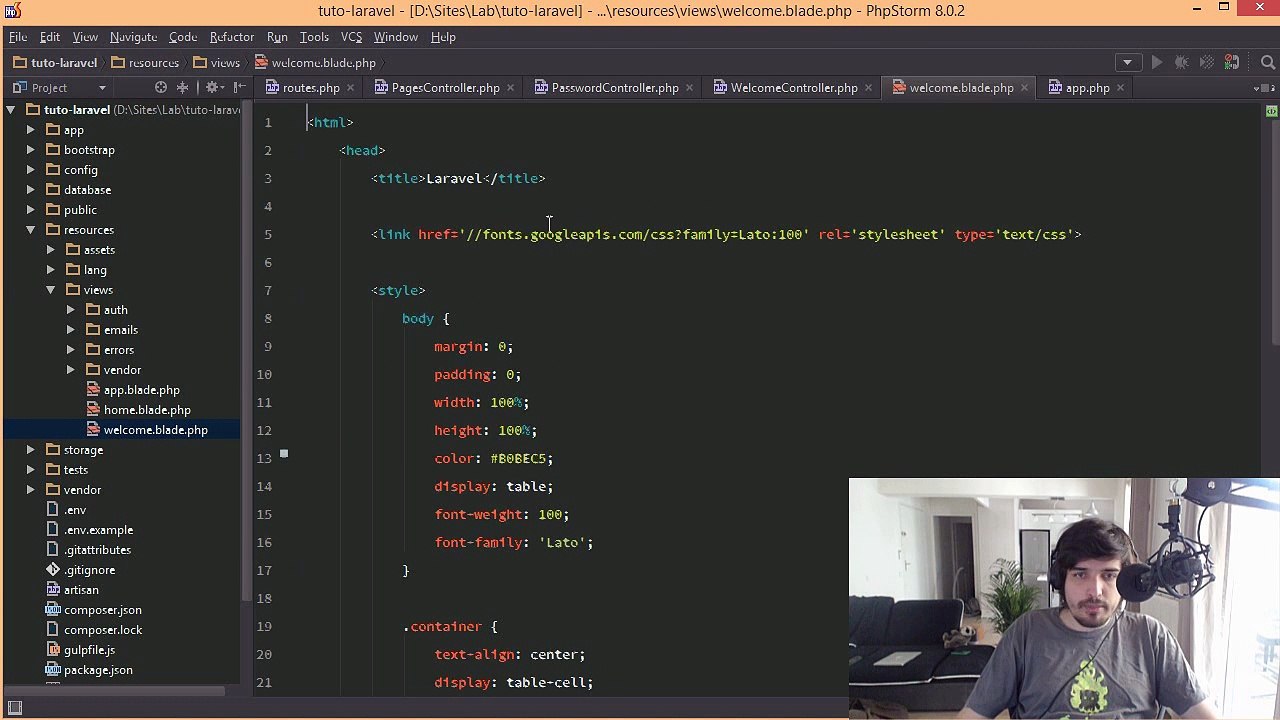Close the WelcomeController.php tab
This screenshot has width=1280, height=720.
868,88
